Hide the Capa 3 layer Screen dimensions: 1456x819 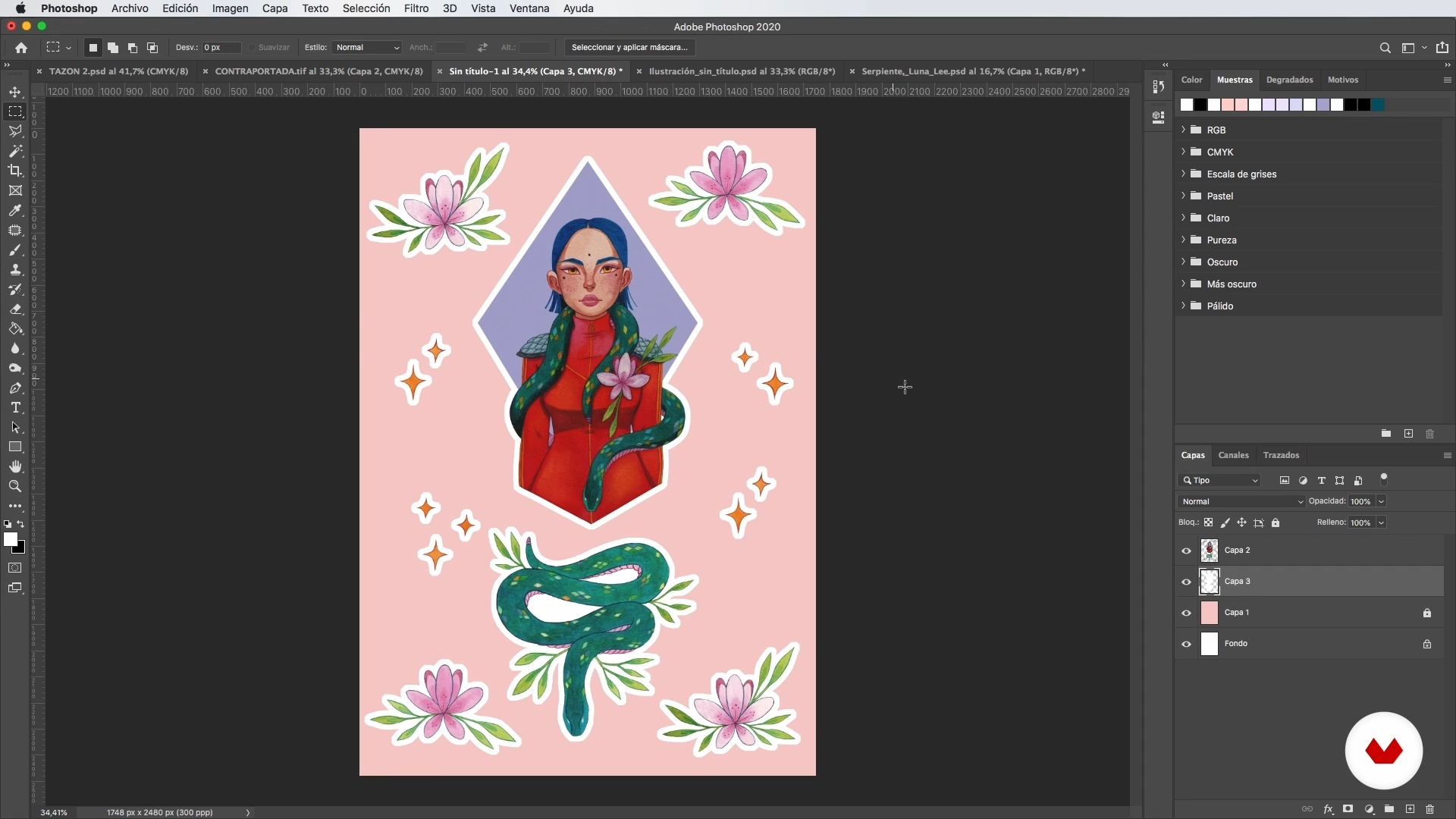point(1187,582)
